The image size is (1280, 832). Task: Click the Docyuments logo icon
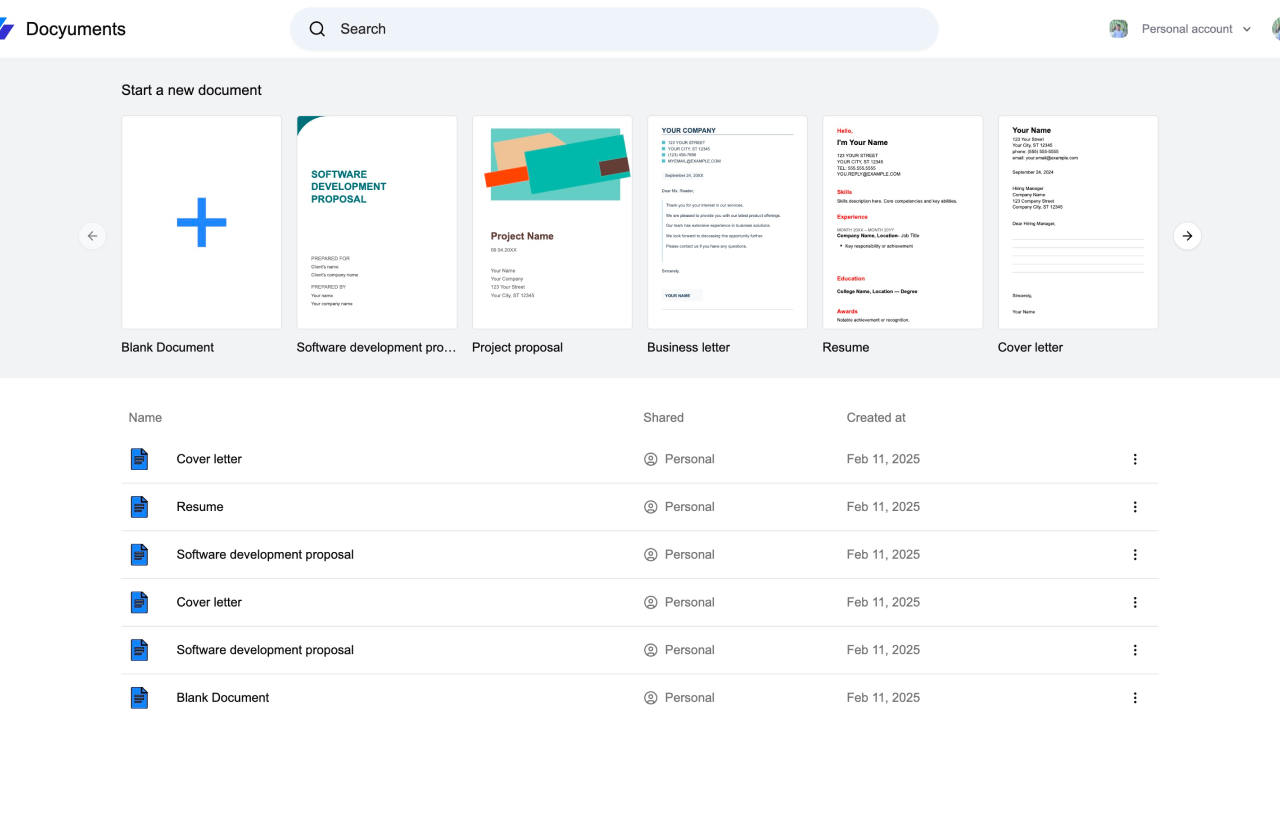click(x=6, y=29)
